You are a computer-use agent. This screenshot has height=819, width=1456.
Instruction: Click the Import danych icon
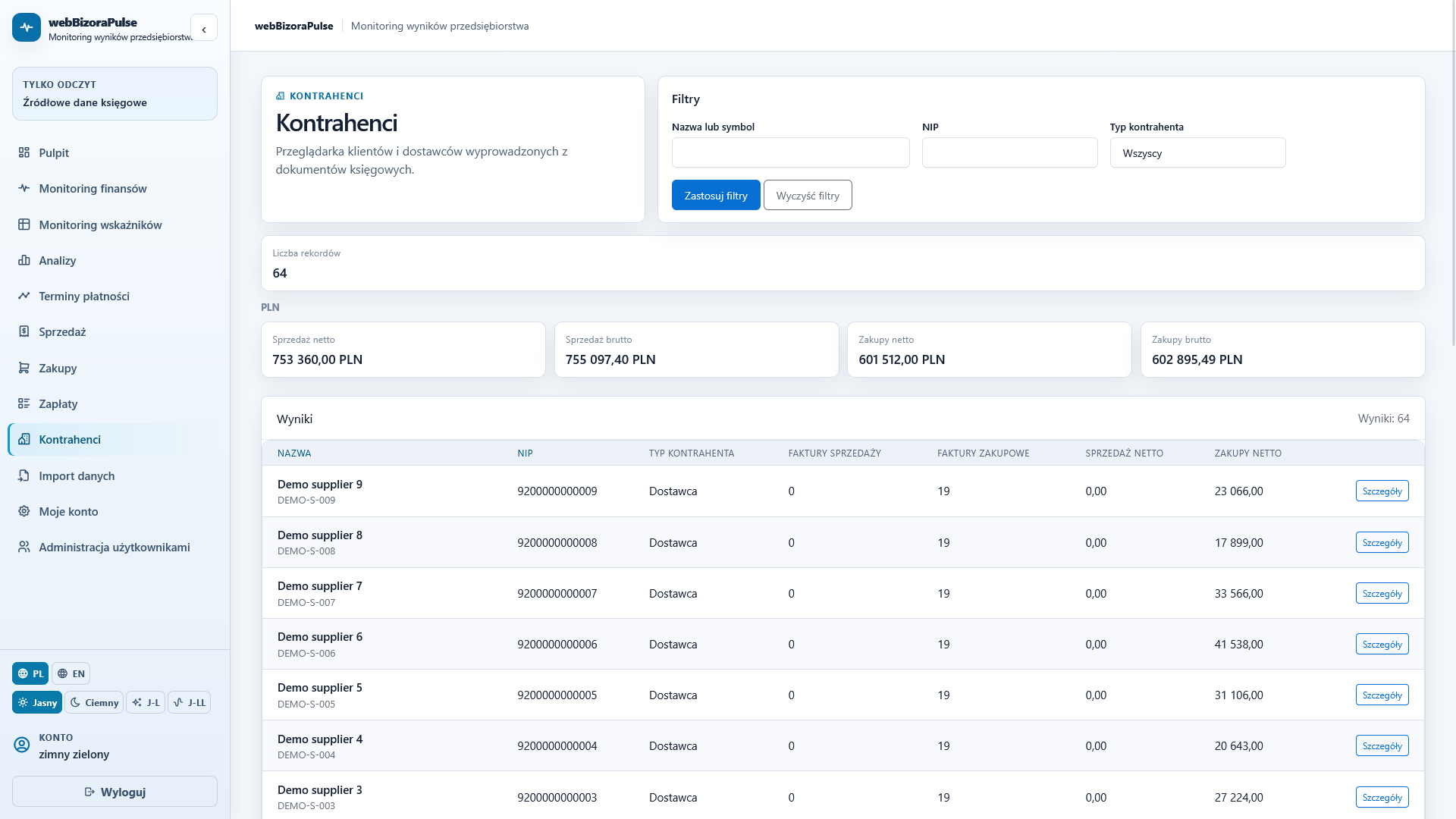24,475
